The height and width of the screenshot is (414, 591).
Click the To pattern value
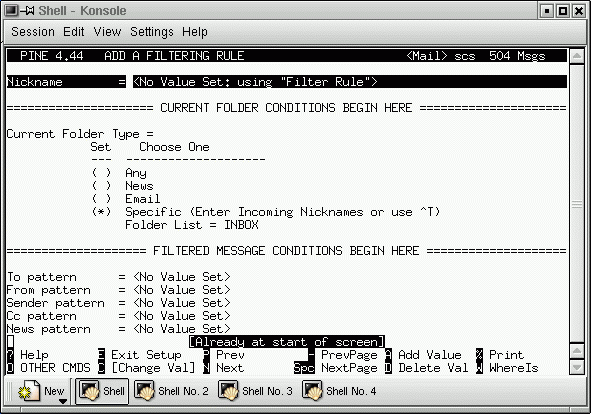181,277
